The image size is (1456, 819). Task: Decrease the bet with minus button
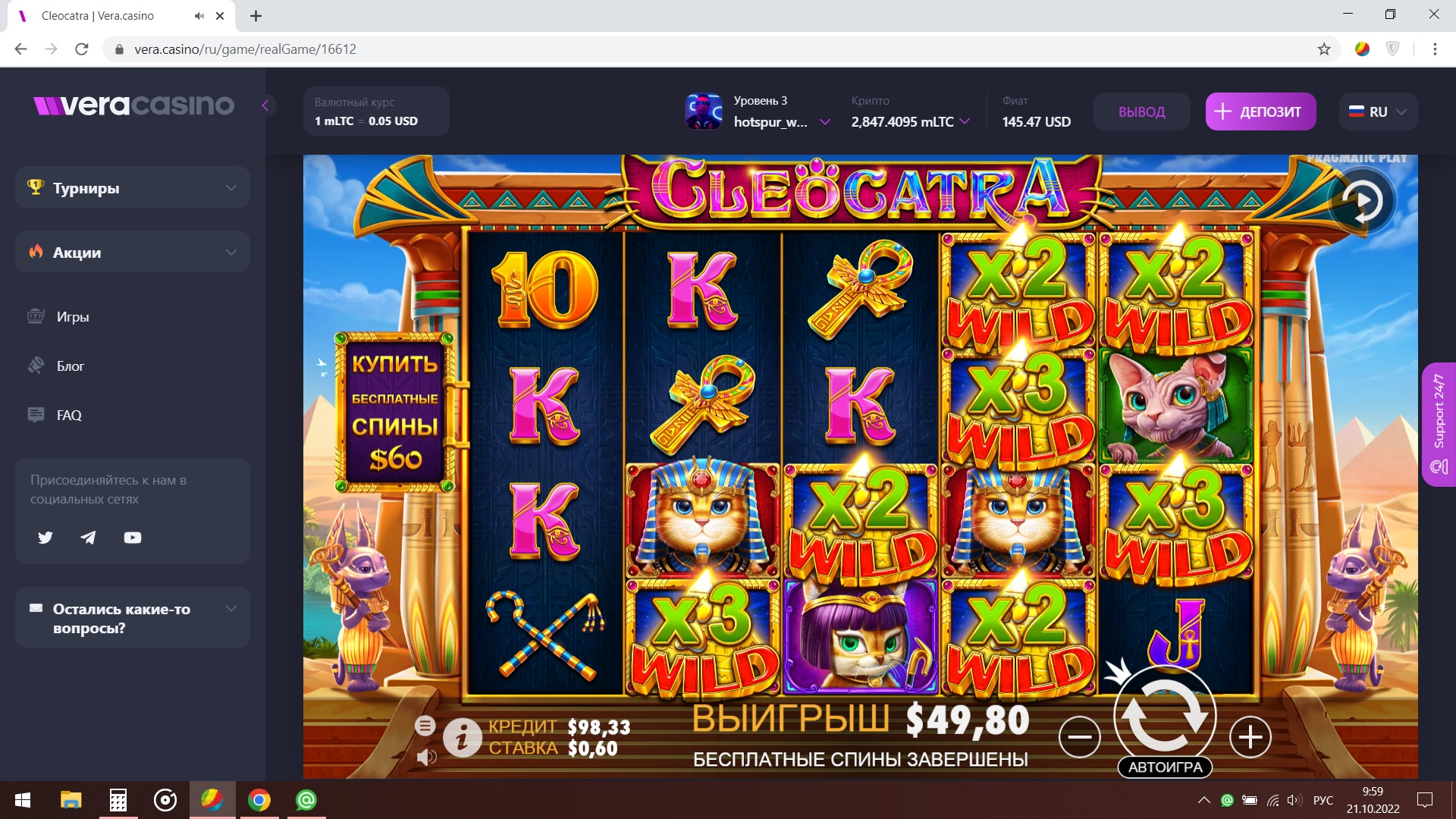(1079, 736)
